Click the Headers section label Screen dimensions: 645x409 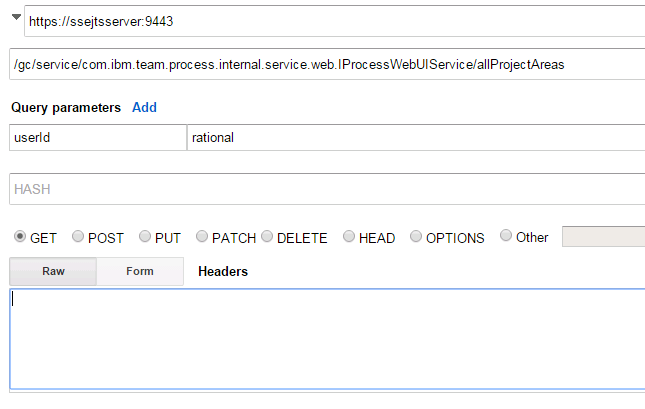(223, 271)
